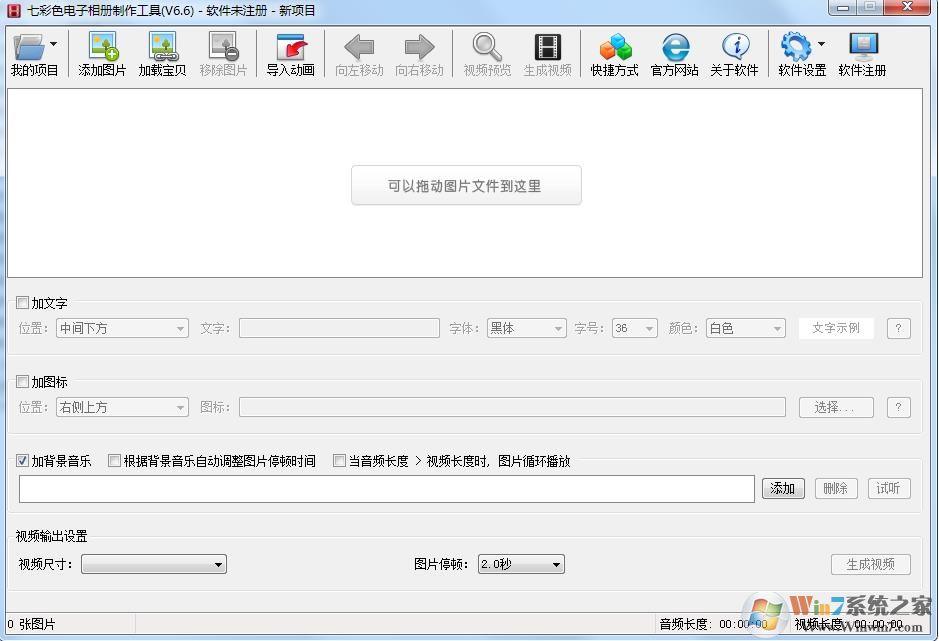This screenshot has height=641, width=939.
Task: Disable the 加背景音乐 background music checkbox
Action: tap(22, 460)
